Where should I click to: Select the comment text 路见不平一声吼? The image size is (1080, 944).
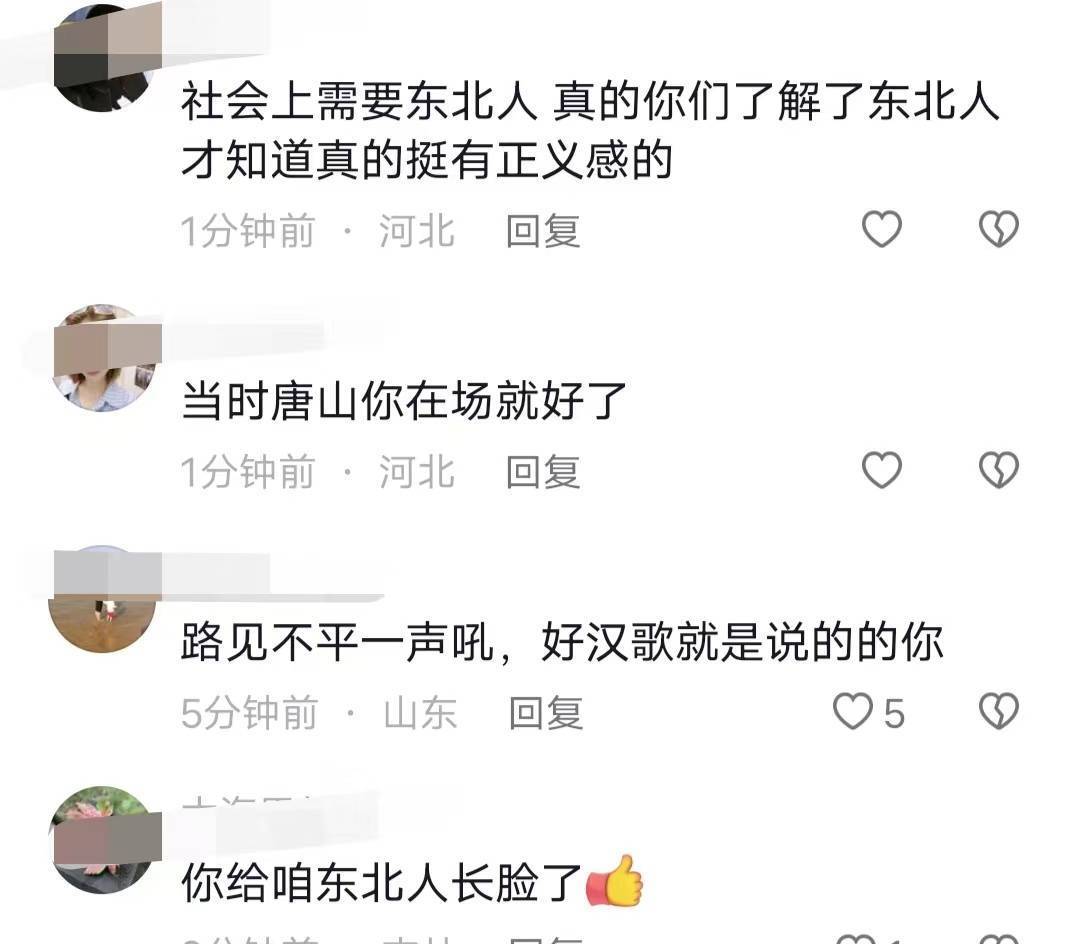(337, 642)
